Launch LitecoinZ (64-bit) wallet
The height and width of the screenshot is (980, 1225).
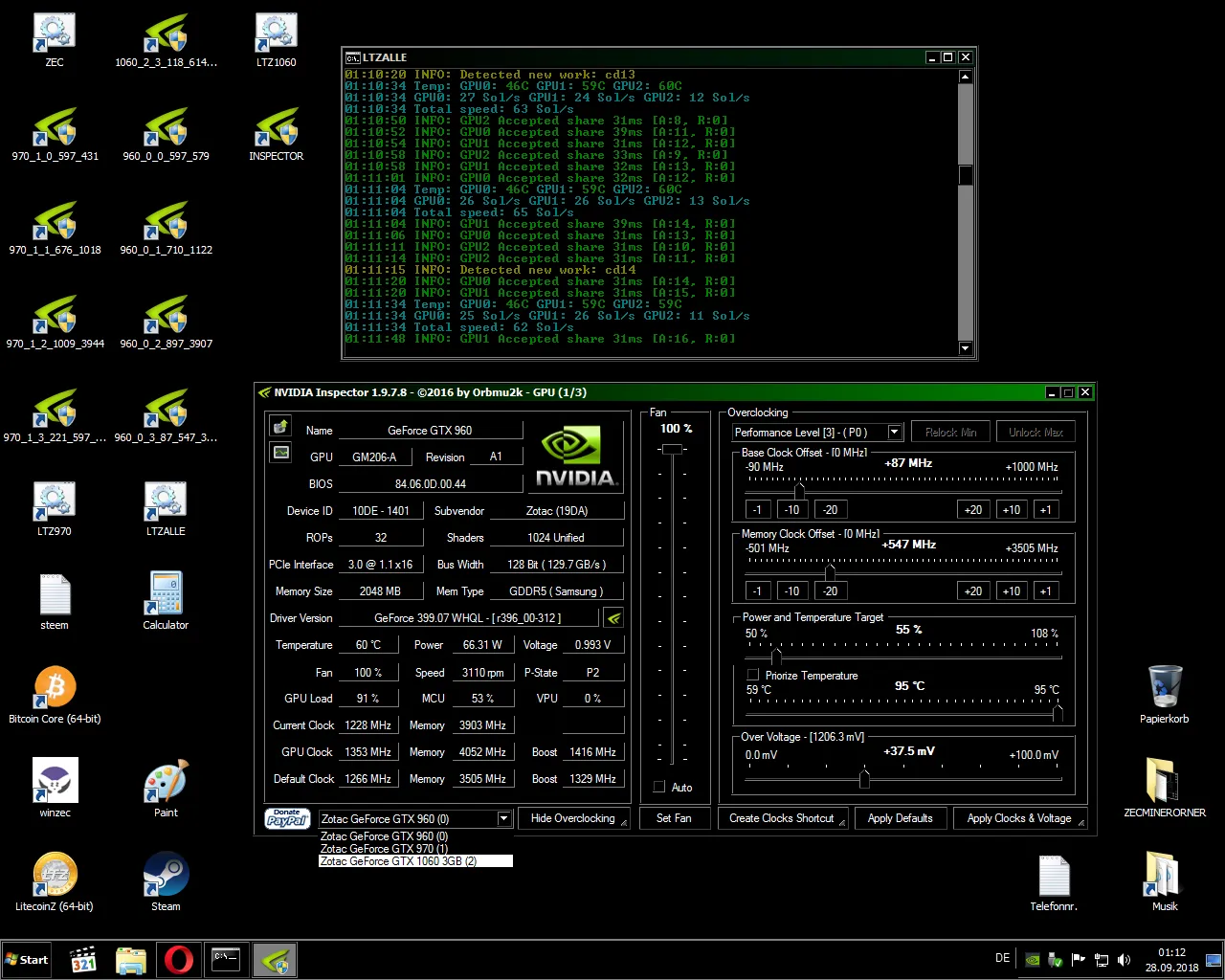coord(55,883)
